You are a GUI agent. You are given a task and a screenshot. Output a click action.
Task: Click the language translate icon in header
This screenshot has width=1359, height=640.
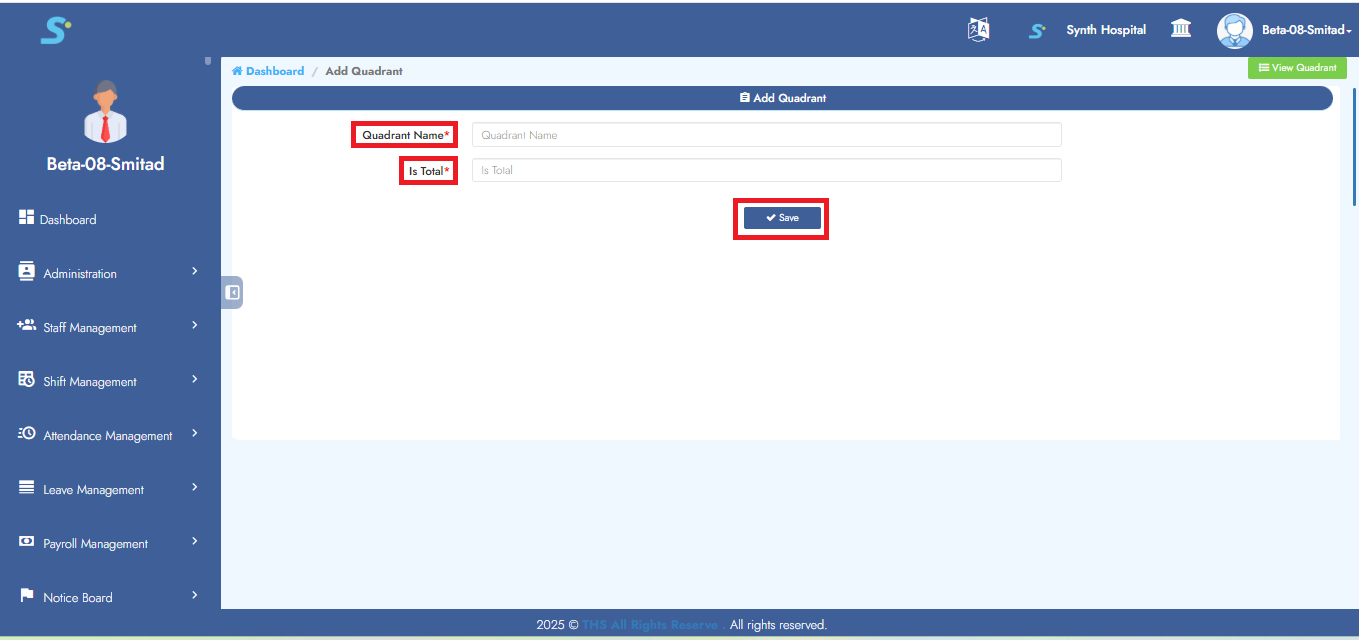tap(978, 30)
